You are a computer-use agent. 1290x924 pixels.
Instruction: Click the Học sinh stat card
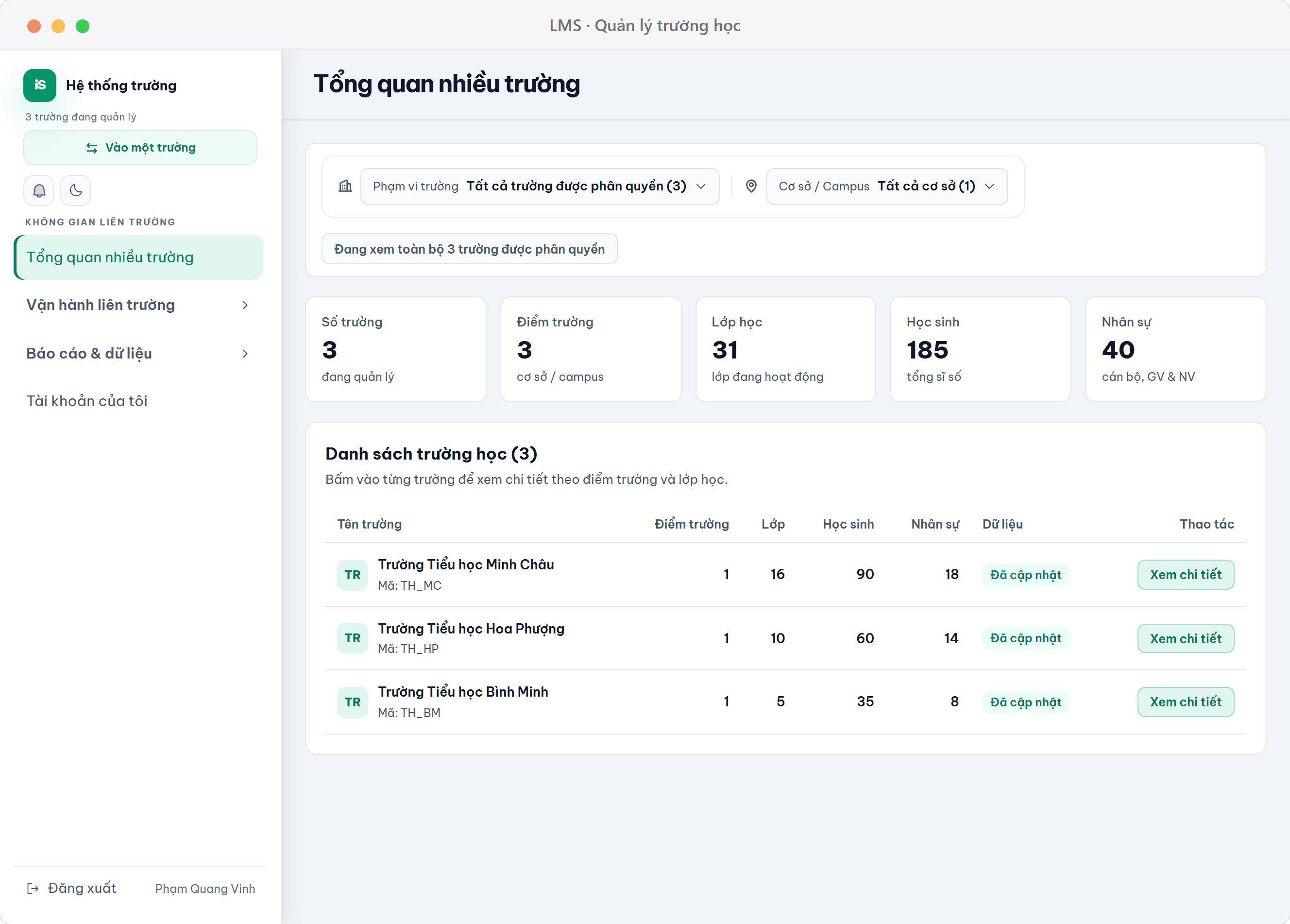(980, 349)
